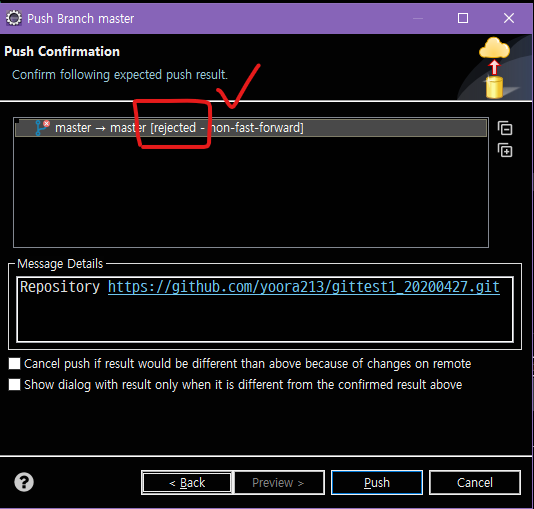Viewport: 534px width, 509px height.
Task: Close the Push Branch master dialog
Action: click(509, 18)
